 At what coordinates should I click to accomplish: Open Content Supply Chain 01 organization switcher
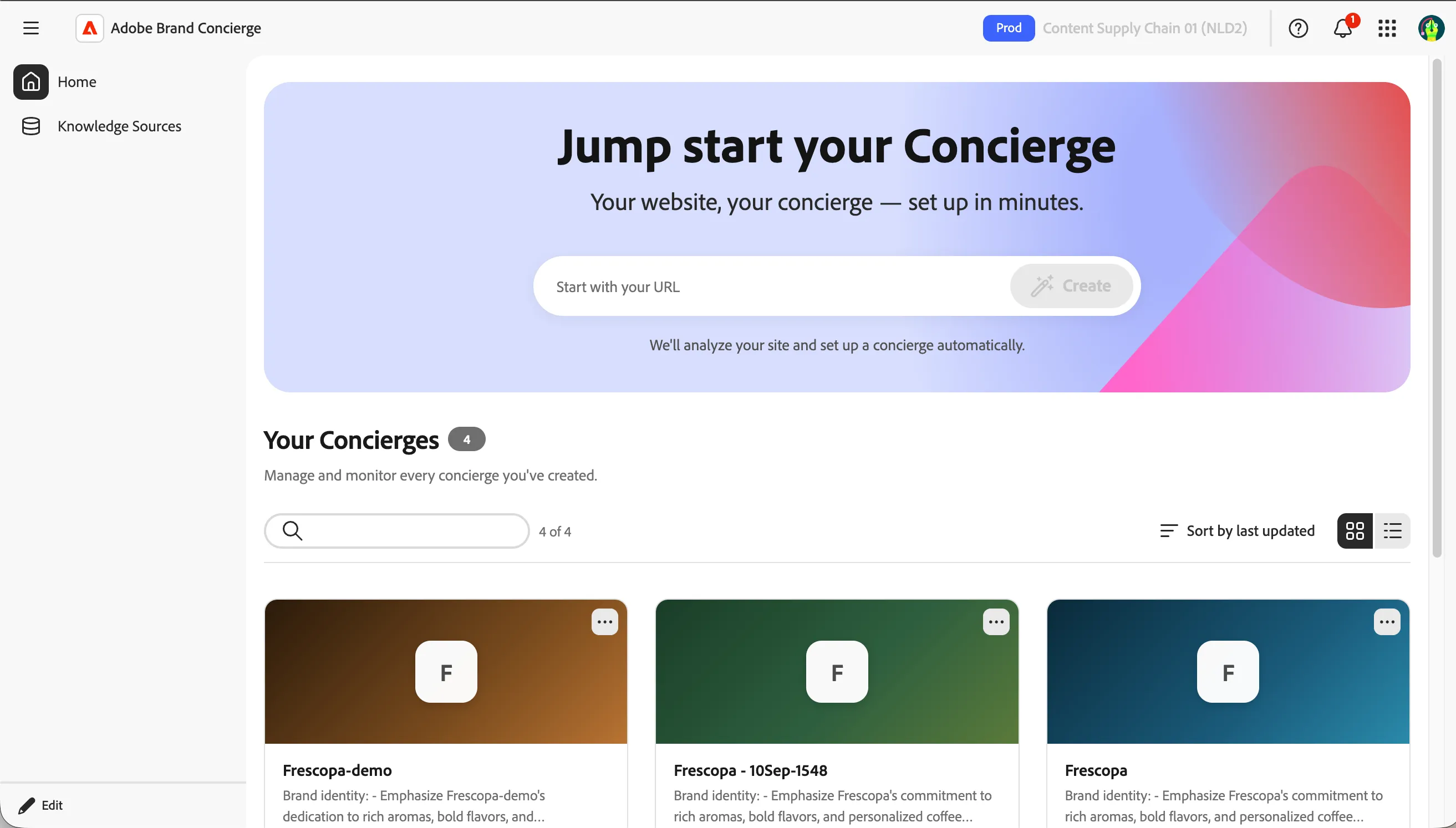point(1144,28)
